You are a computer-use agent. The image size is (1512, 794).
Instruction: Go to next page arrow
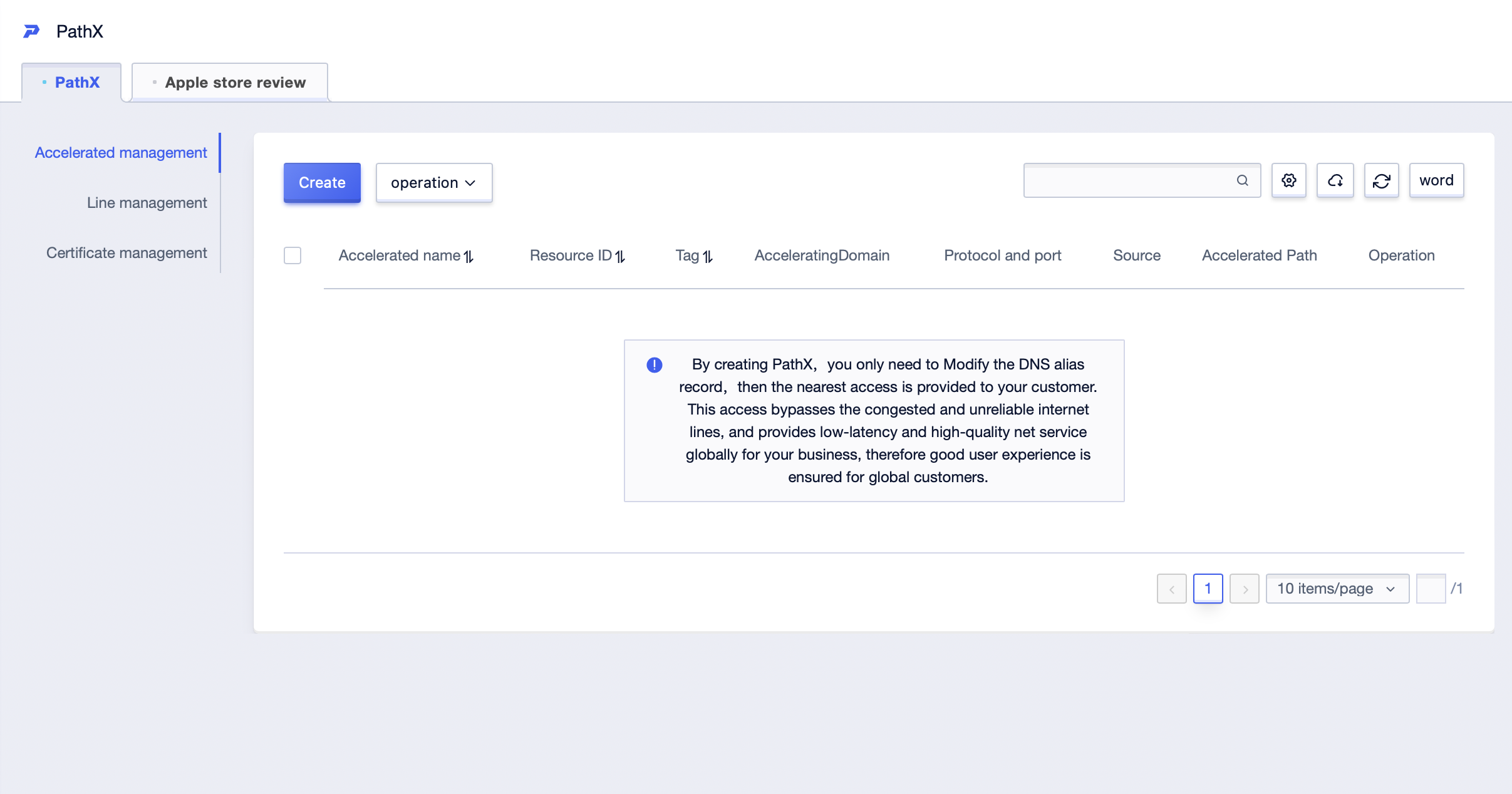point(1245,589)
